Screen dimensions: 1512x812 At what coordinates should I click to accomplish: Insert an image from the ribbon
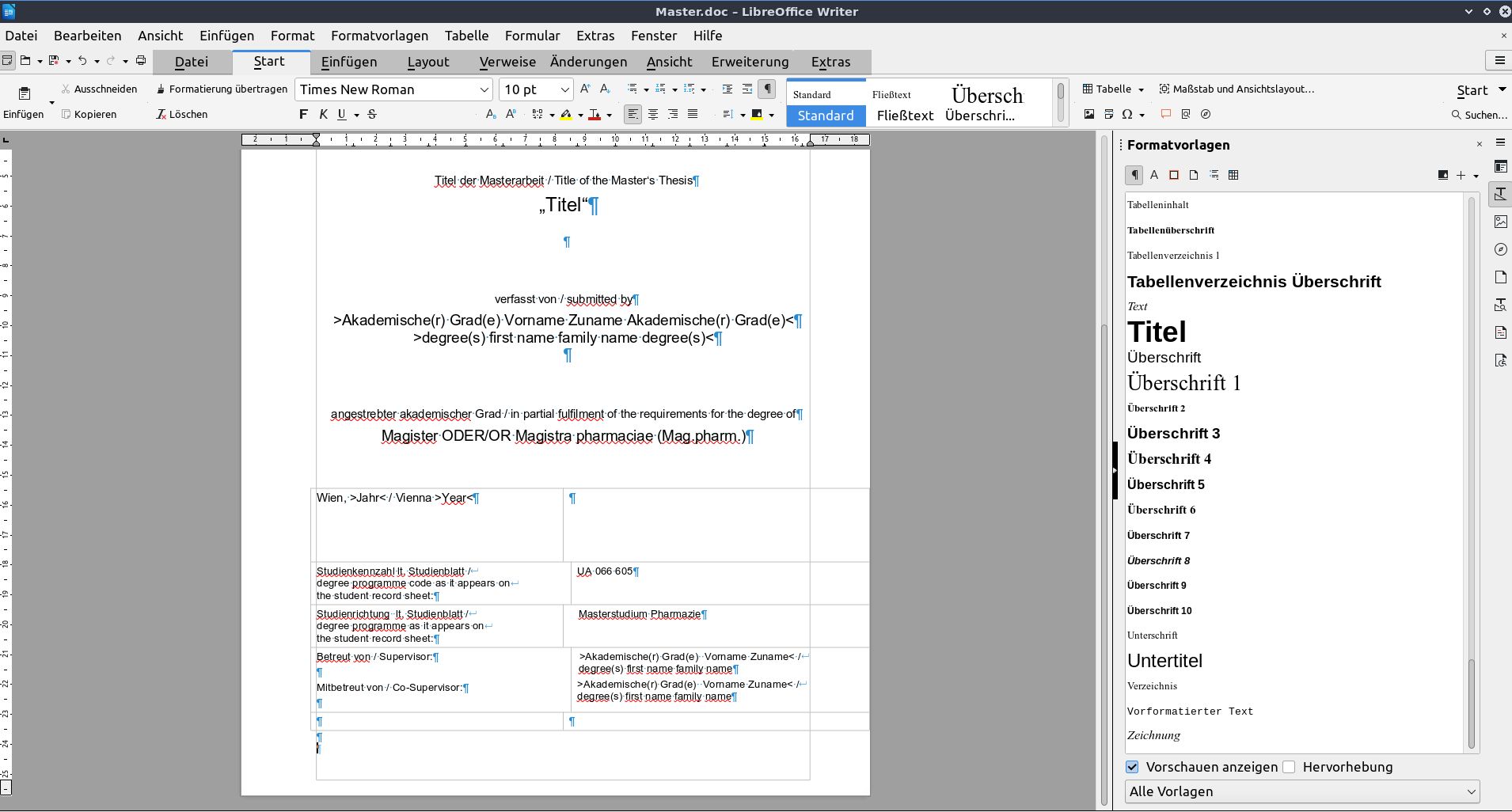[1089, 115]
